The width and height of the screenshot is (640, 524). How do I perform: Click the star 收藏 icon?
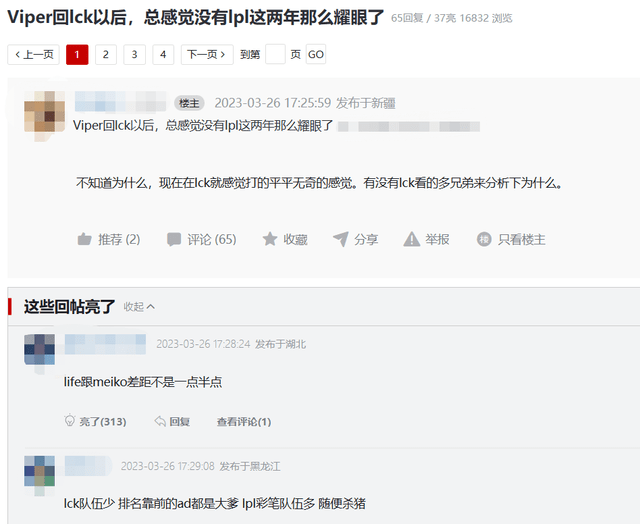[x=270, y=239]
